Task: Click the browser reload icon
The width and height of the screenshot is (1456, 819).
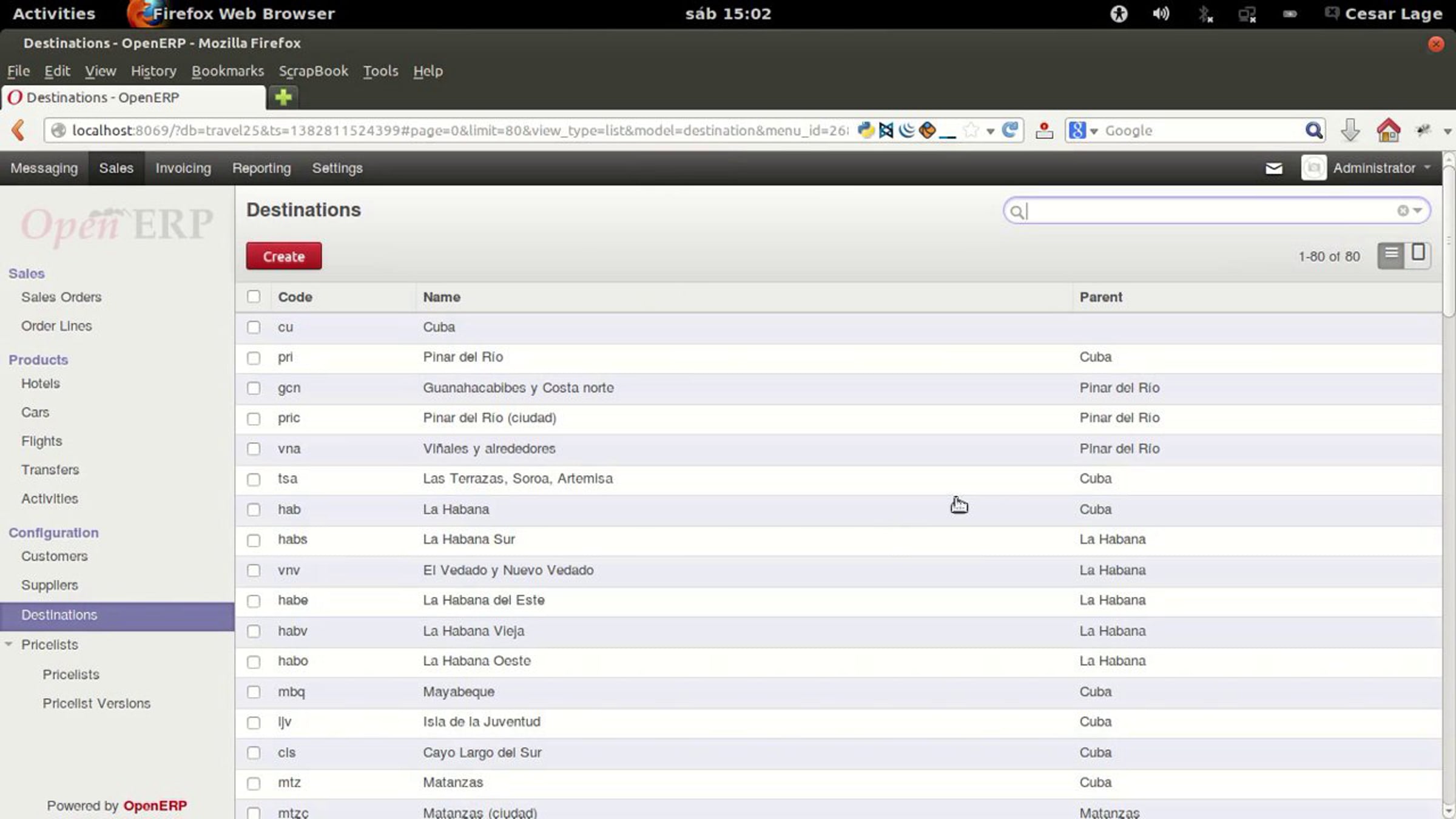Action: coord(1009,130)
